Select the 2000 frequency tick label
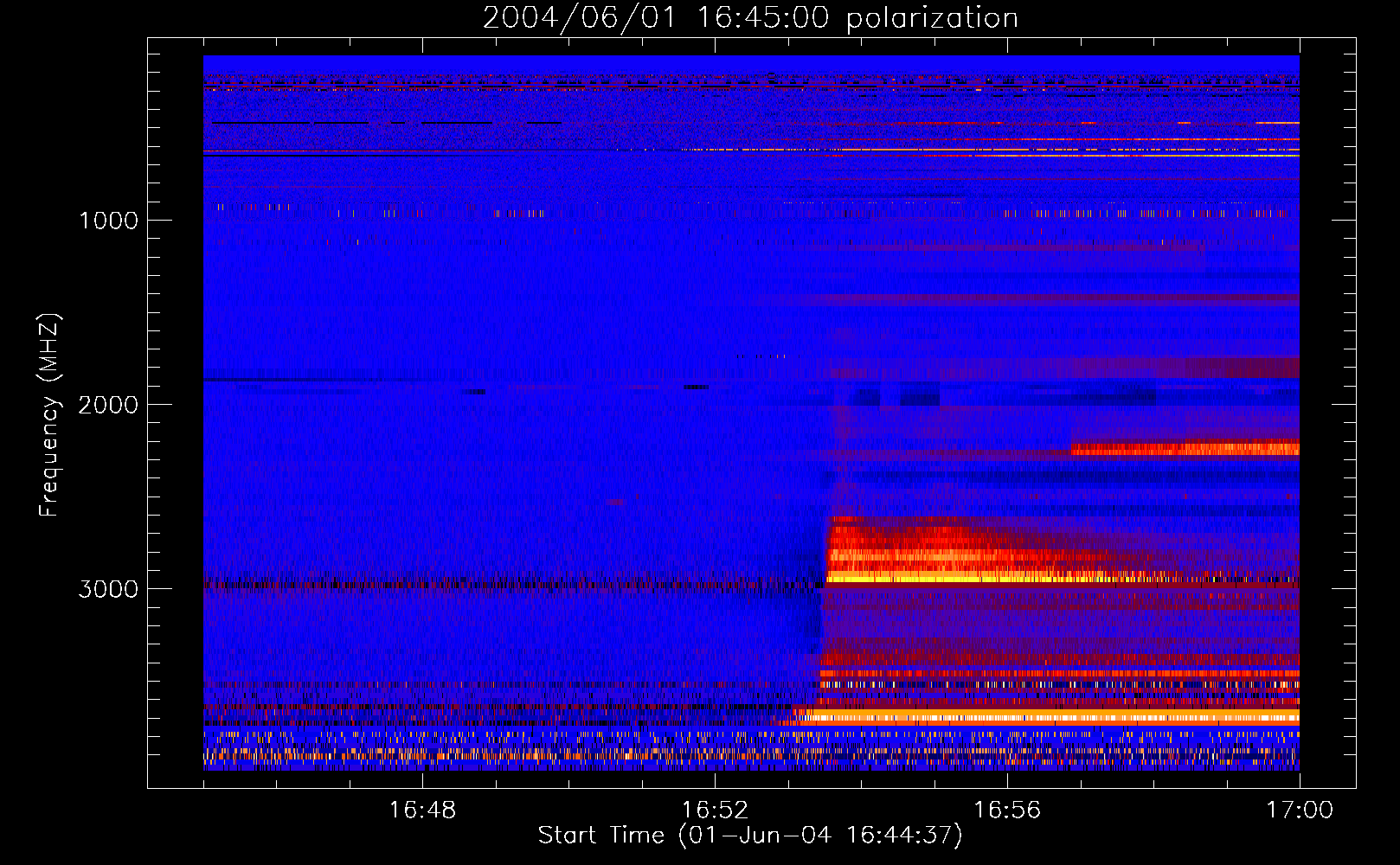The height and width of the screenshot is (865, 1400). (108, 405)
